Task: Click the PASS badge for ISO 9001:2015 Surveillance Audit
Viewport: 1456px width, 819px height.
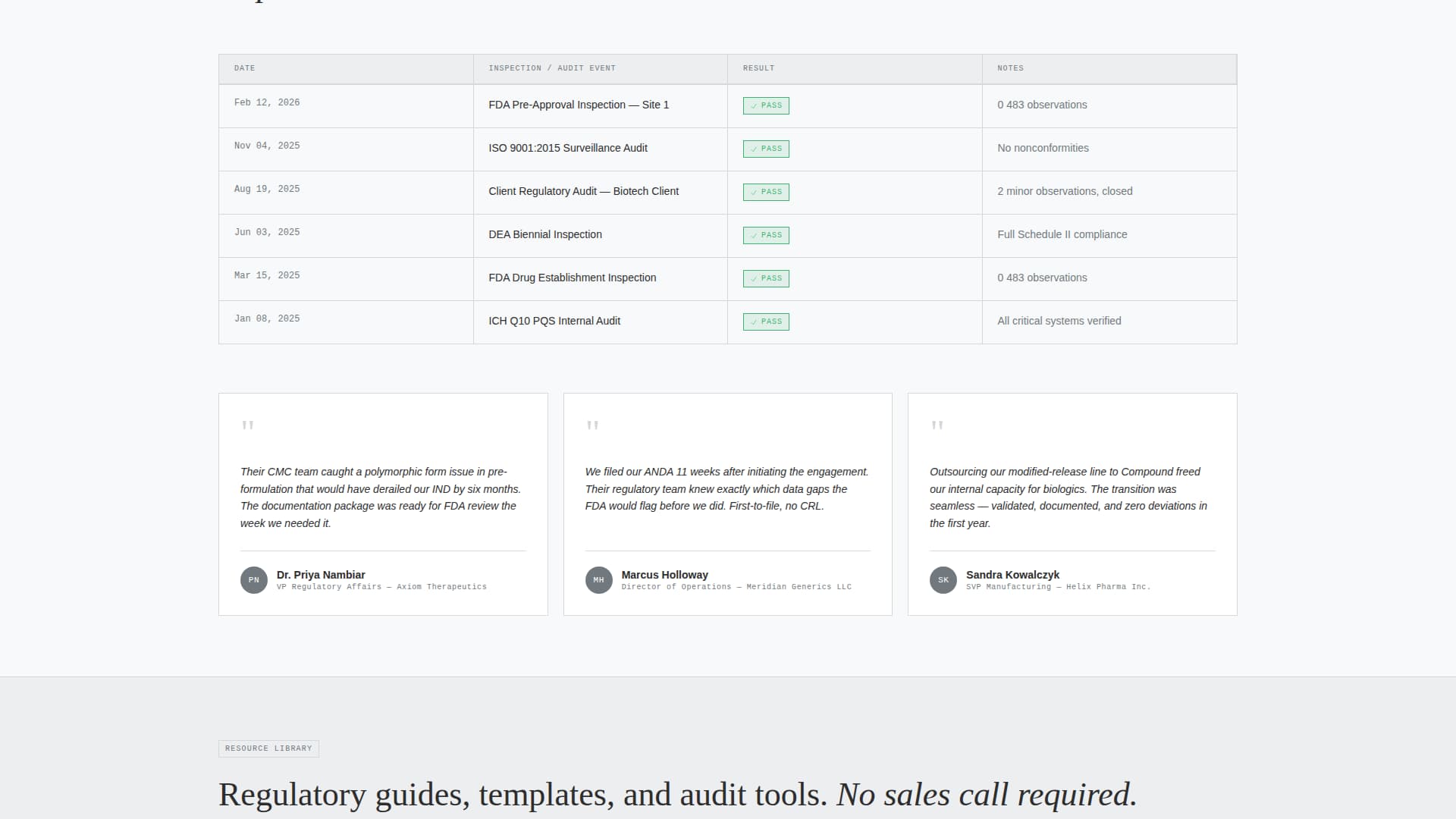Action: [x=765, y=149]
